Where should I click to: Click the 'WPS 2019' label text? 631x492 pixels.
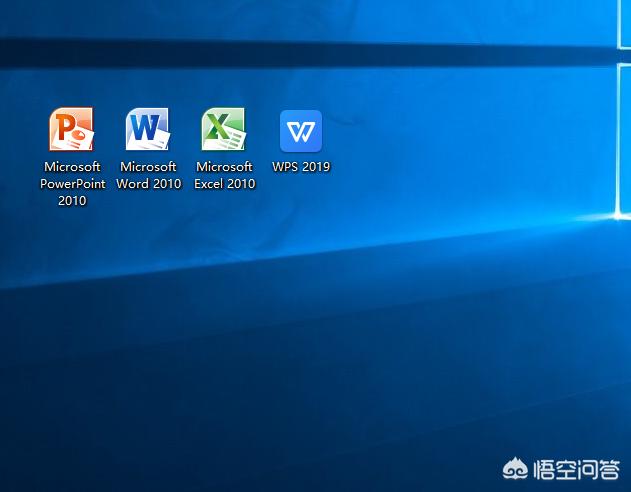click(301, 167)
